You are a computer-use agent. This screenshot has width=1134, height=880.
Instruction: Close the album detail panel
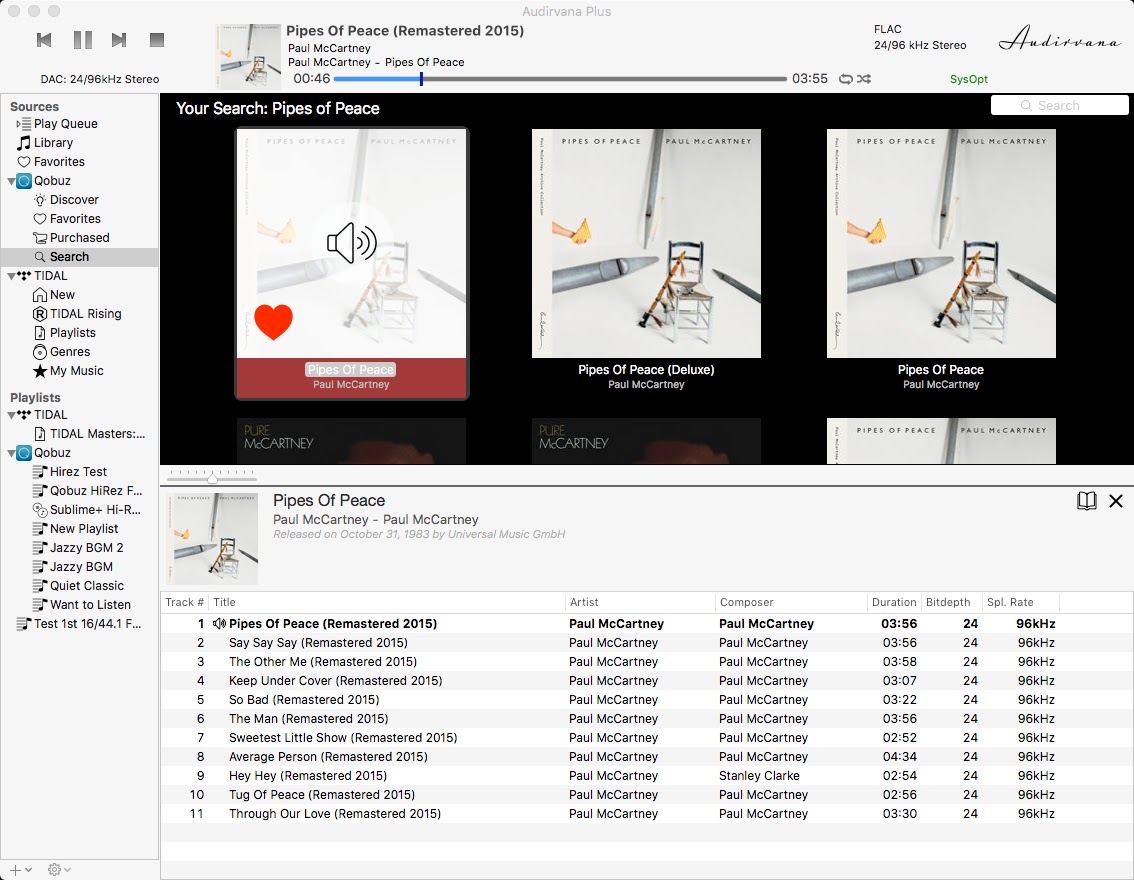tap(1116, 500)
